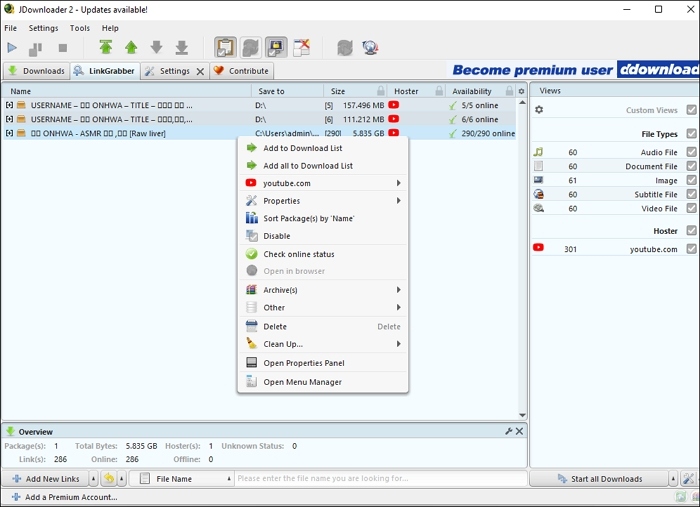Open the Tools menu
The image size is (700, 507).
pyautogui.click(x=80, y=28)
